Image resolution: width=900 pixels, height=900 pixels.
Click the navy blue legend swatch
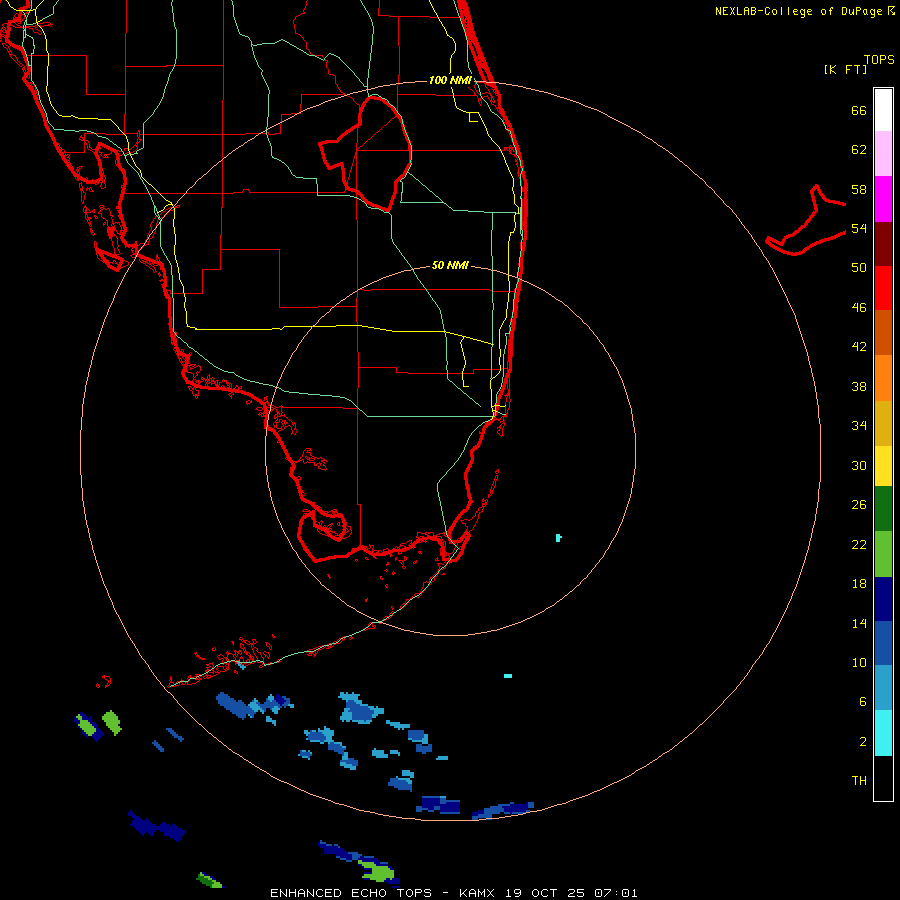point(883,599)
